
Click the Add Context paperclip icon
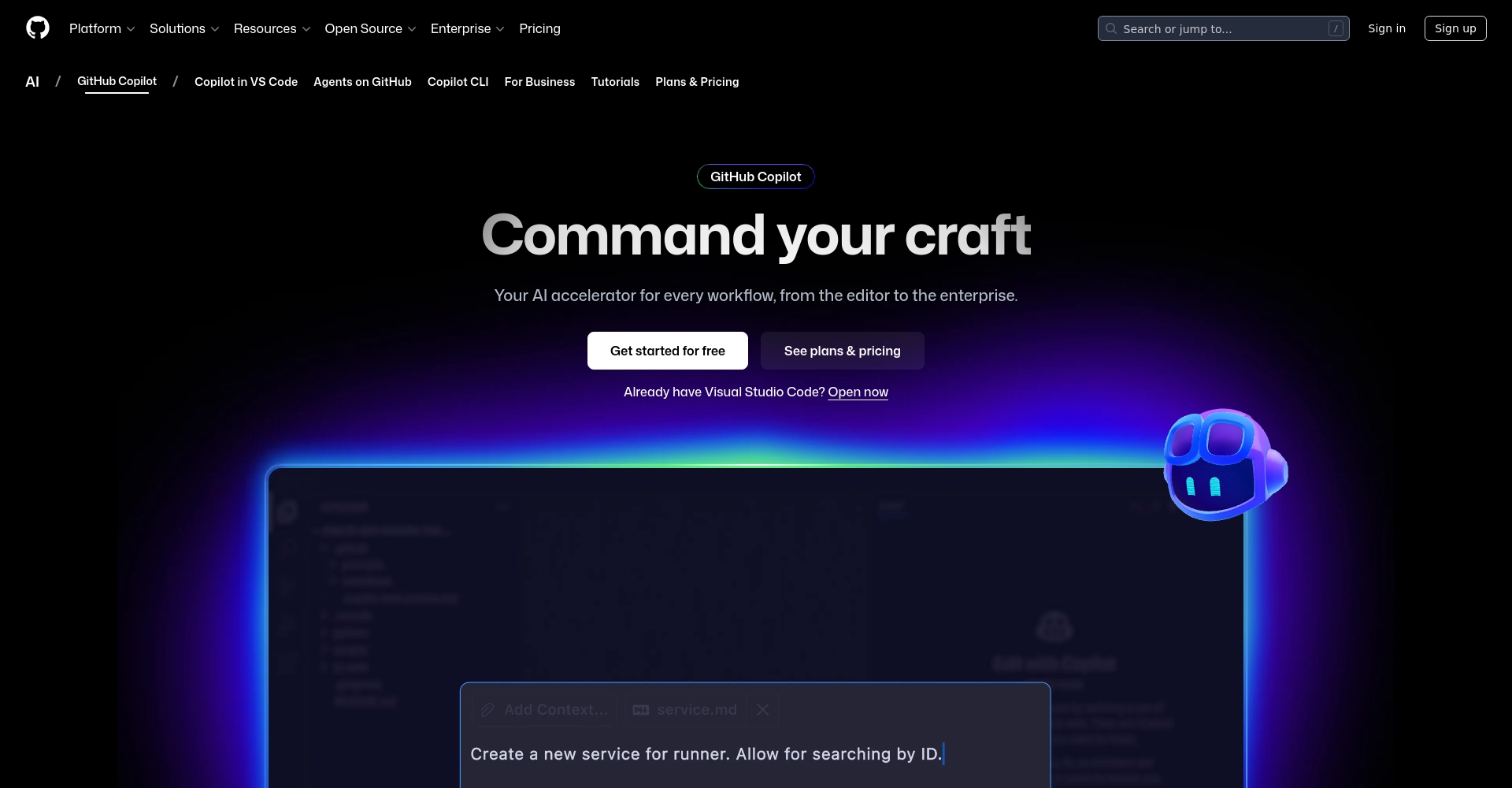click(x=487, y=709)
